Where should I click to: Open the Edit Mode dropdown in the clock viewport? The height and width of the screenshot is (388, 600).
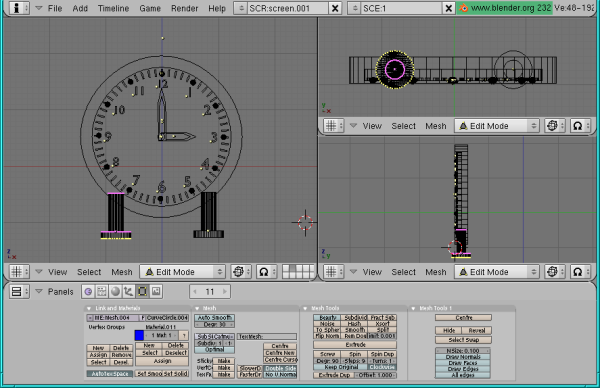pyautogui.click(x=182, y=272)
